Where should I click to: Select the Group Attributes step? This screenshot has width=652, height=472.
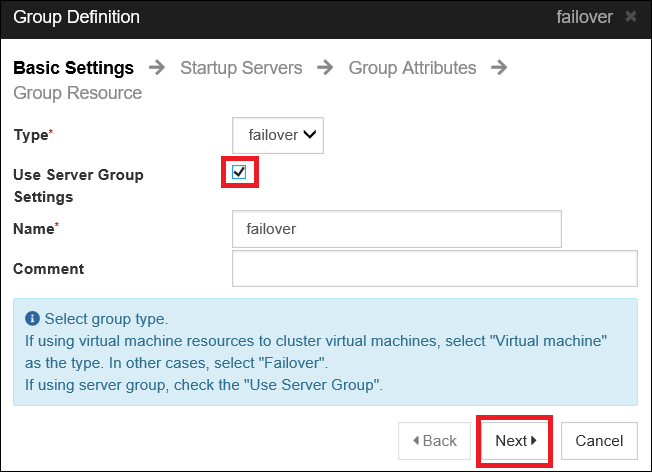[x=412, y=68]
